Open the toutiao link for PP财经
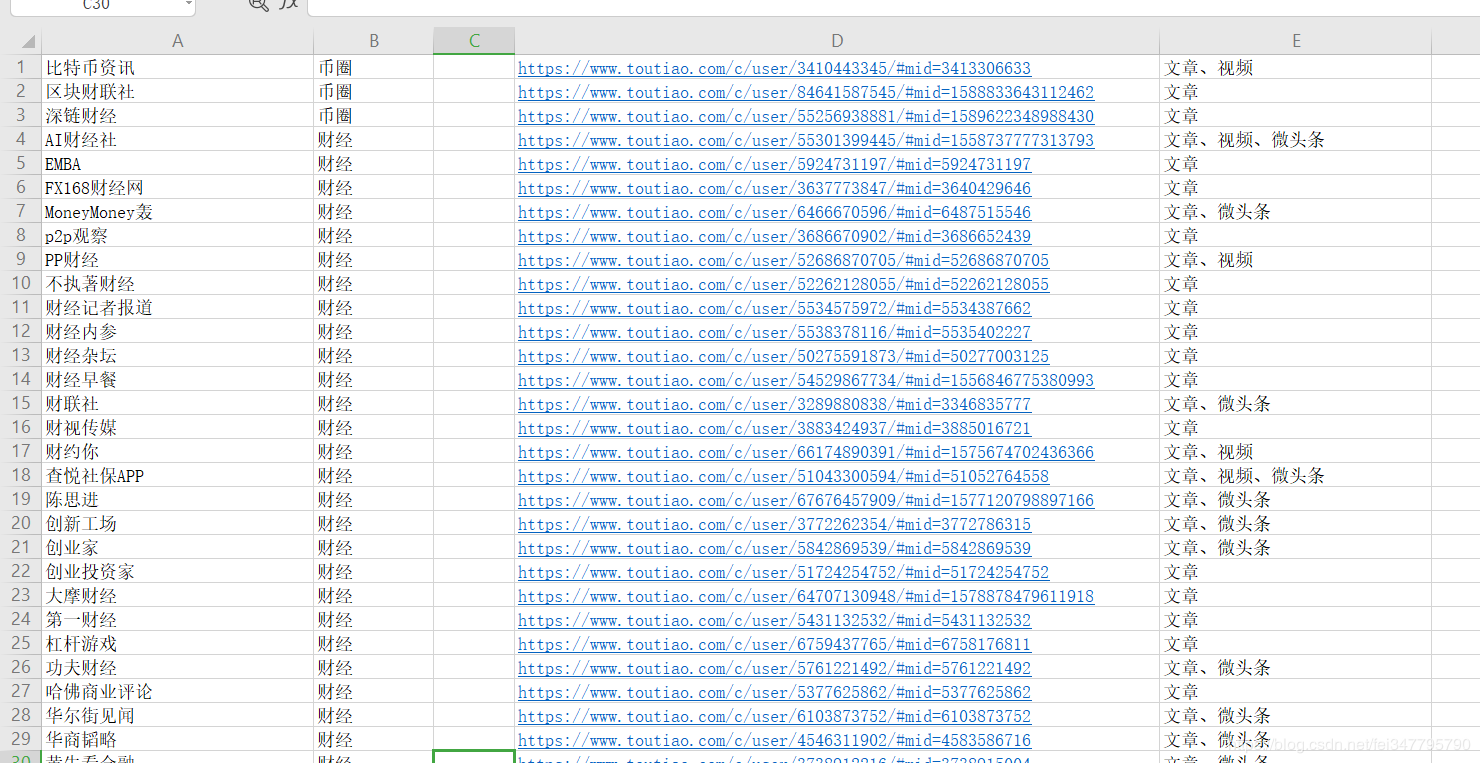The image size is (1480, 763). (783, 260)
